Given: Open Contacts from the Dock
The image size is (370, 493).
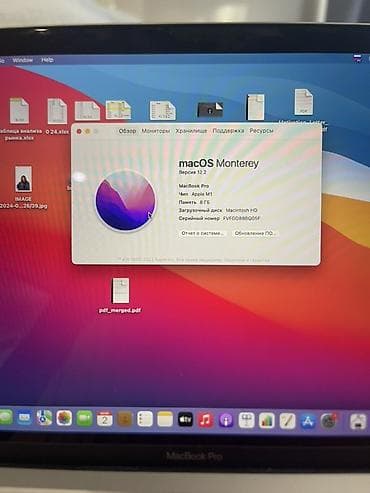Looking at the screenshot, I should pos(125,419).
